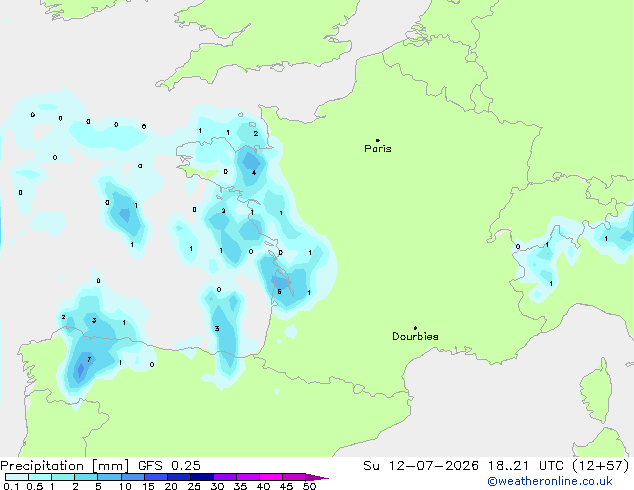The height and width of the screenshot is (490, 634).
Task: Click the 30 to 35 purple swatch
Action: coord(225,477)
